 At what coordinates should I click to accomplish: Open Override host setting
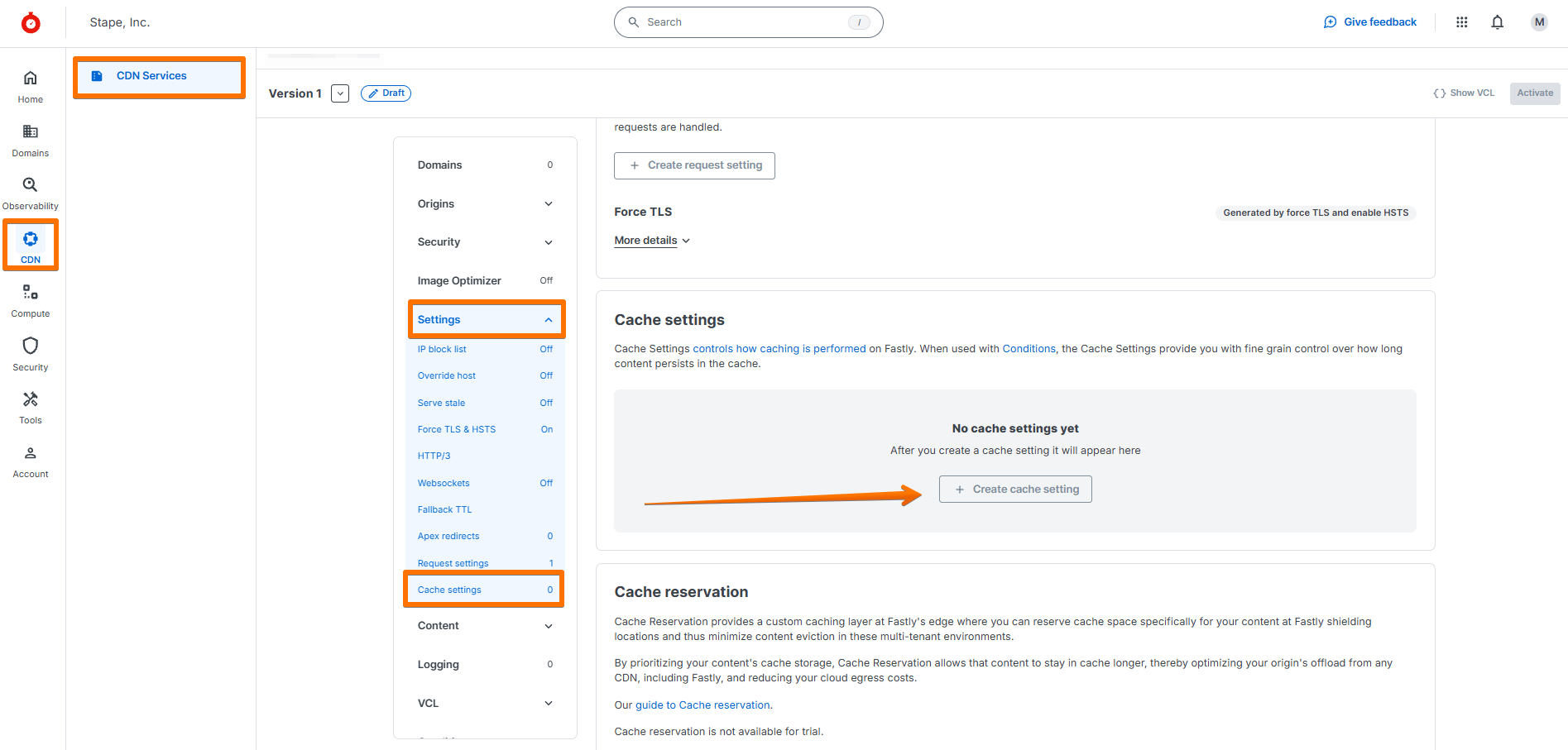[x=485, y=376]
